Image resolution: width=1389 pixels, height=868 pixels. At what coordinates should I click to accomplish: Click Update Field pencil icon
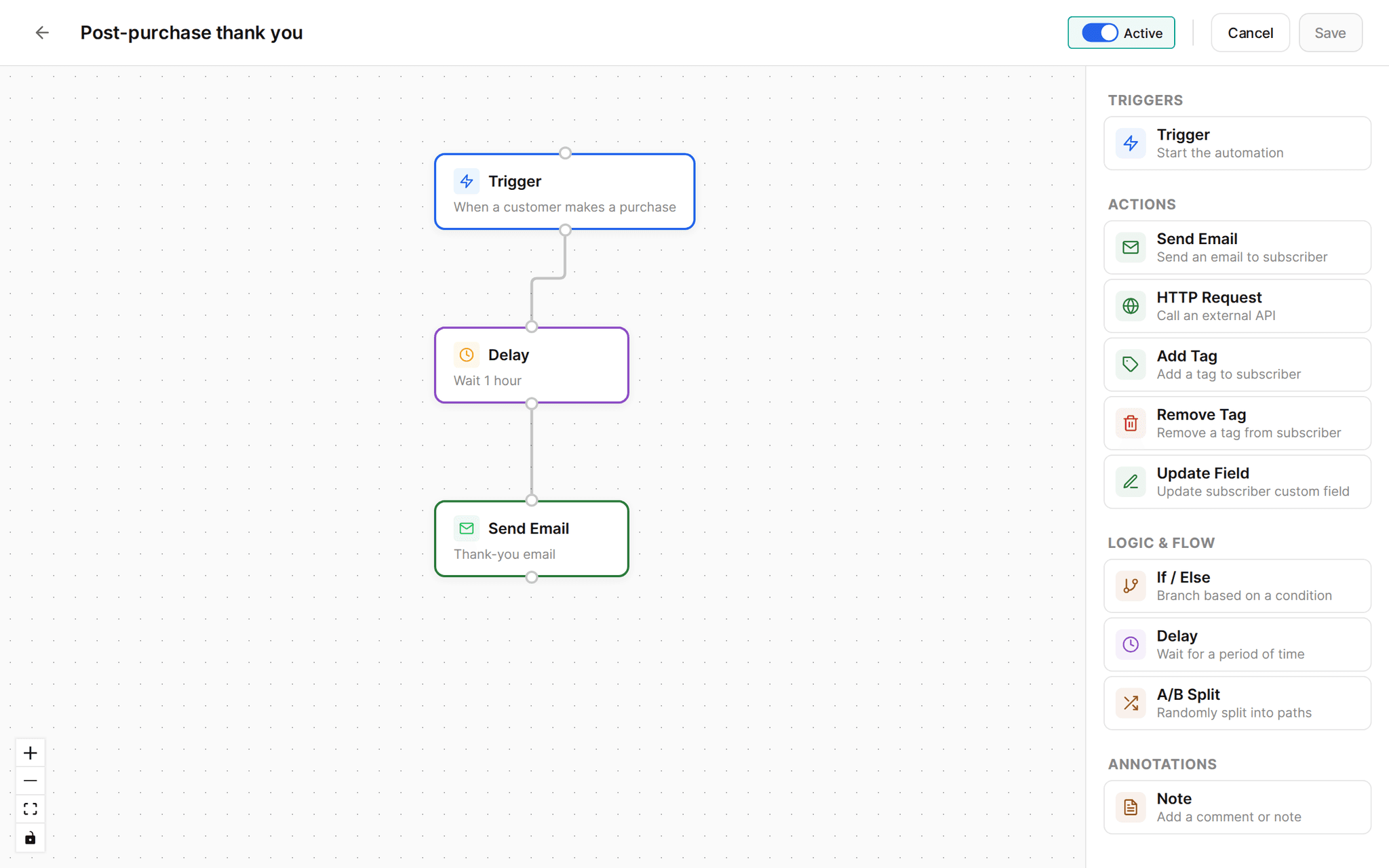(1131, 481)
